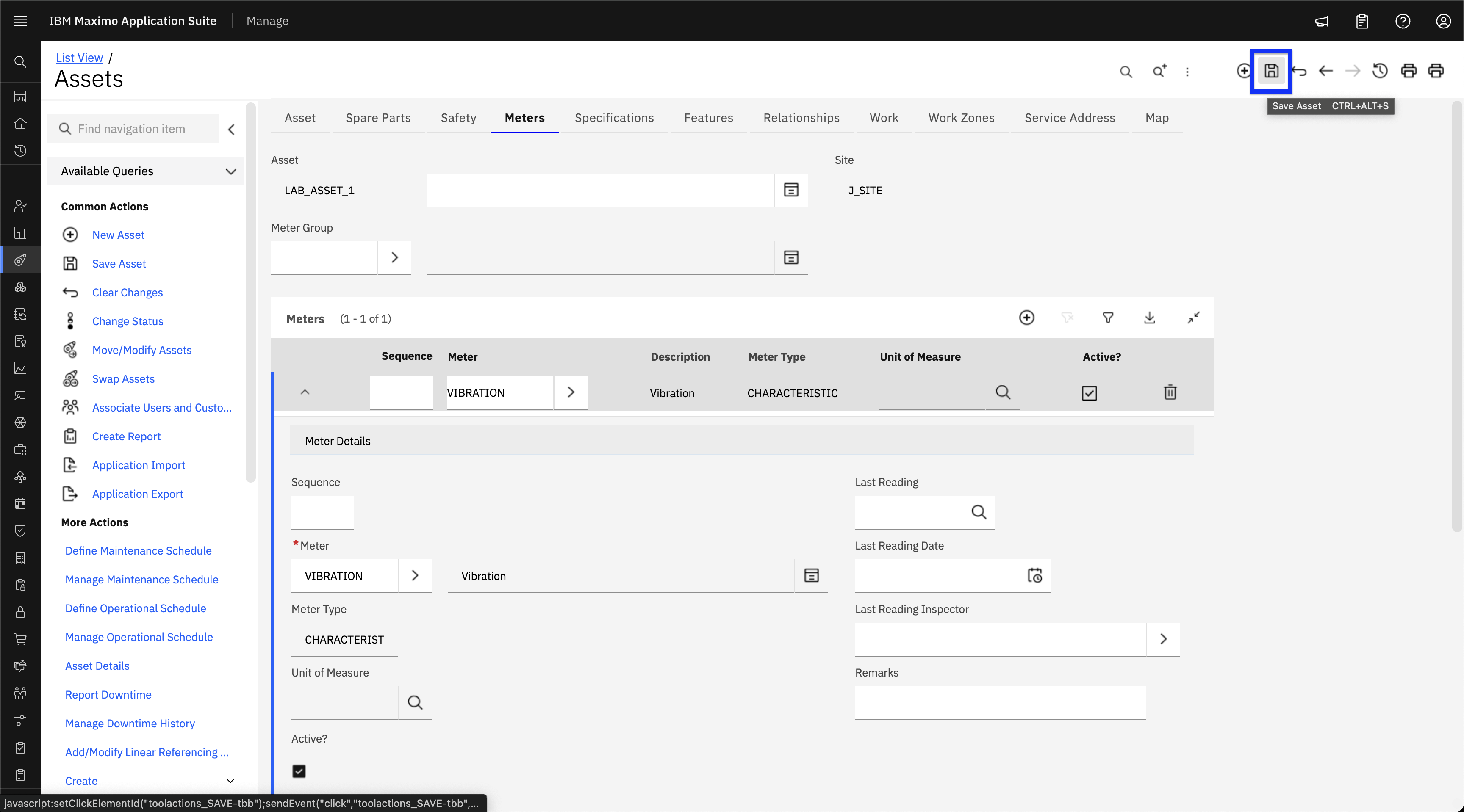Click the Find navigation item search field

pos(133,129)
